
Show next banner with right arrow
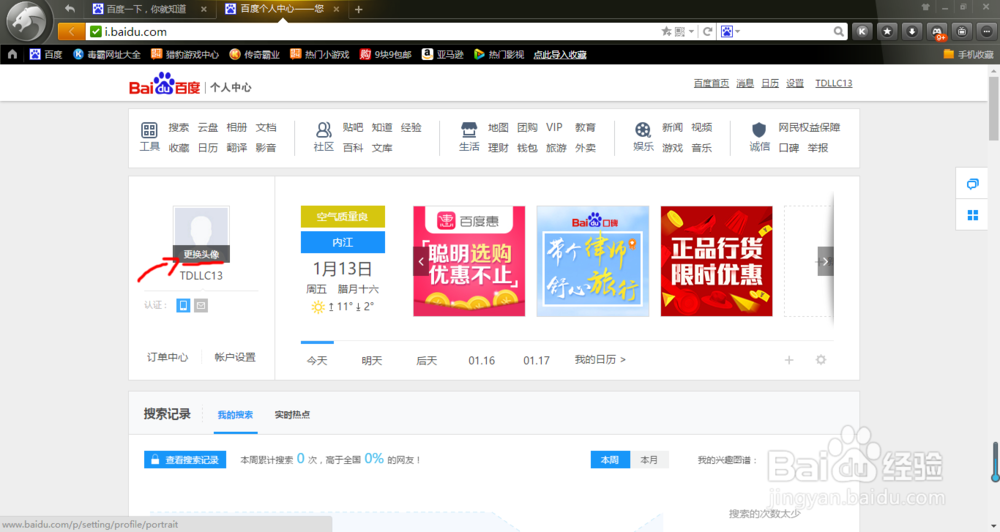pos(825,262)
